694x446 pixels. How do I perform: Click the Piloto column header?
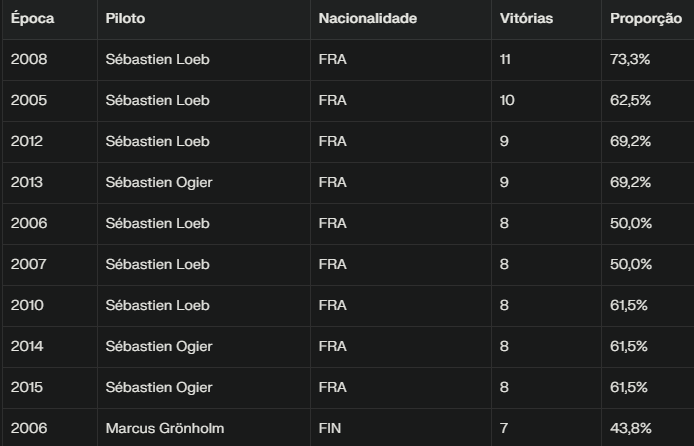click(x=125, y=19)
